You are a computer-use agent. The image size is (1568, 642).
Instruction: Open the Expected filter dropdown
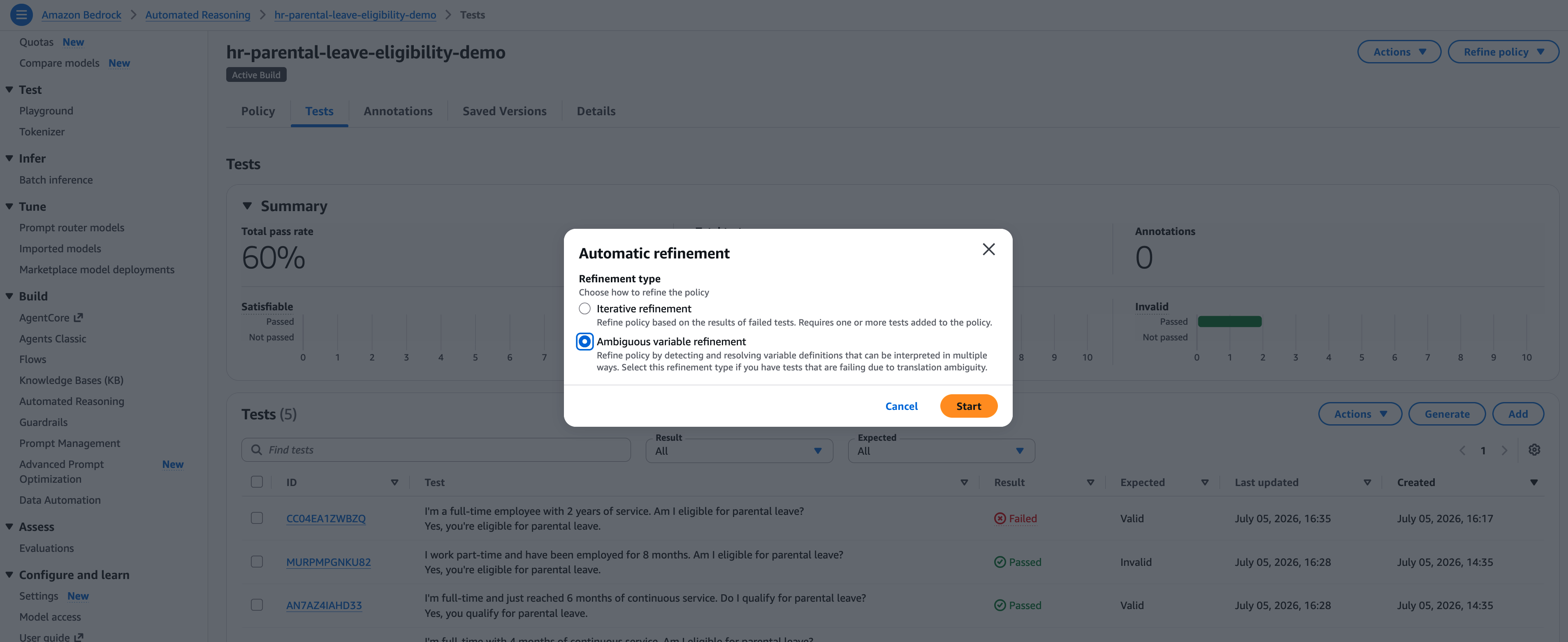coord(941,451)
